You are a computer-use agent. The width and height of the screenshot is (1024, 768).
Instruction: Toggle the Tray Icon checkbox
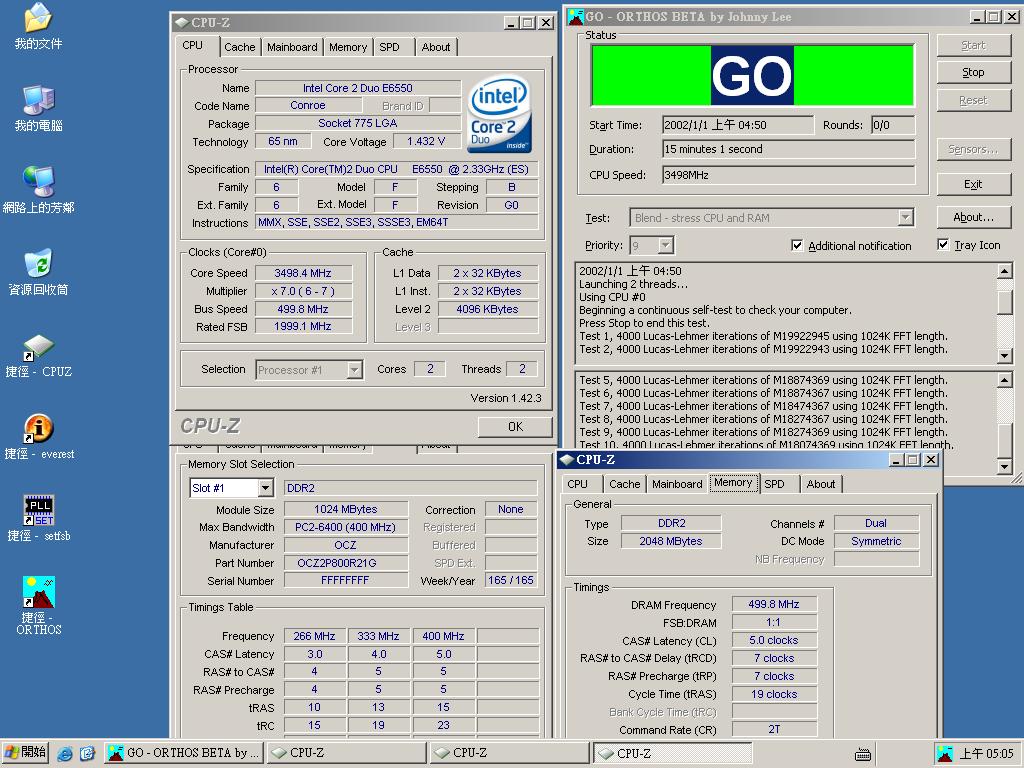click(943, 245)
